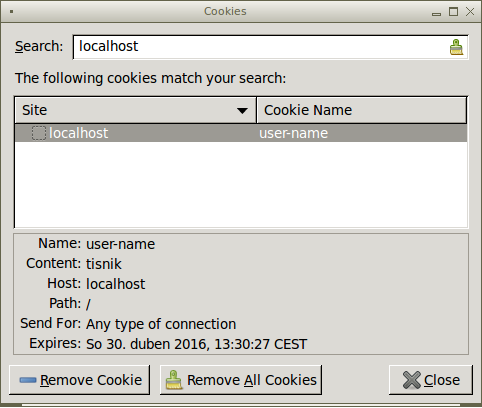Image resolution: width=482 pixels, height=408 pixels.
Task: Clear search with broom icon
Action: point(456,47)
